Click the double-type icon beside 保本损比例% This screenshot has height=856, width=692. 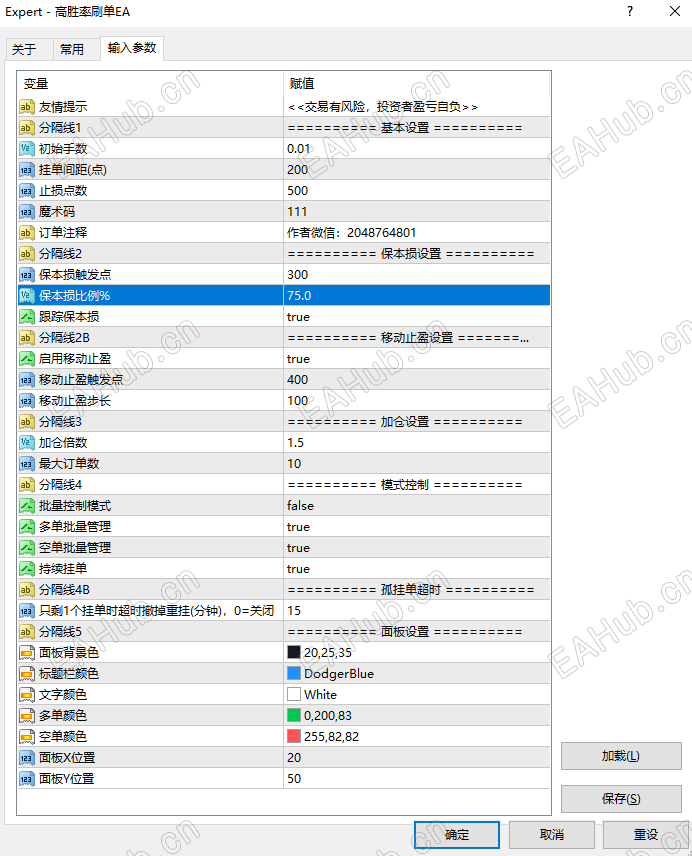[x=26, y=295]
